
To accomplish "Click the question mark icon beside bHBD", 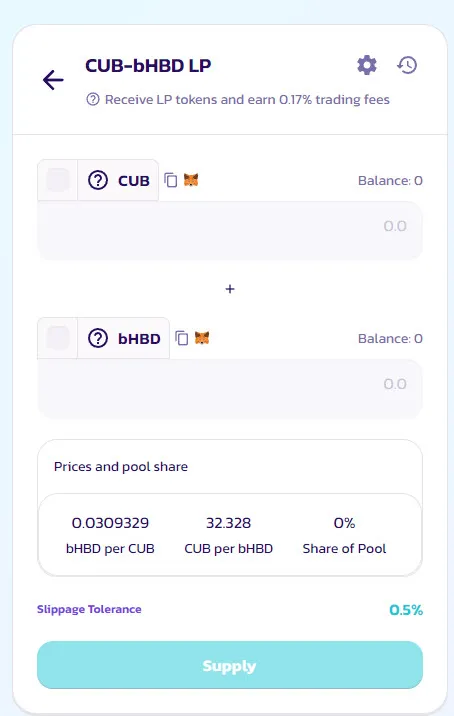I will pyautogui.click(x=98, y=338).
